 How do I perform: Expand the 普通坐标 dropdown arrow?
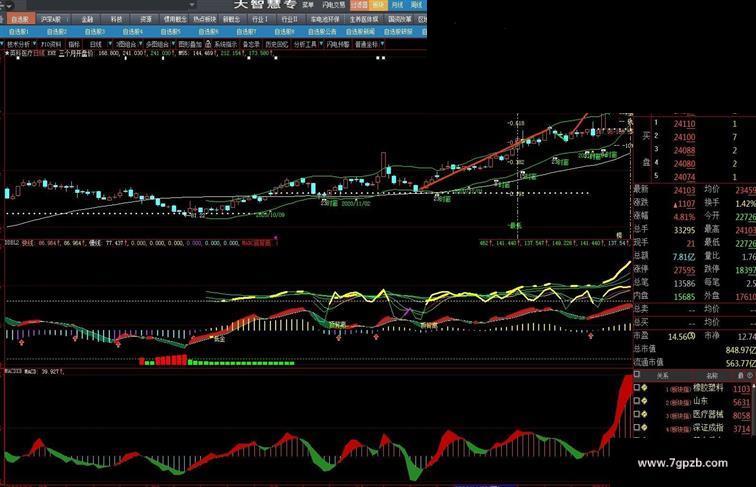(382, 44)
